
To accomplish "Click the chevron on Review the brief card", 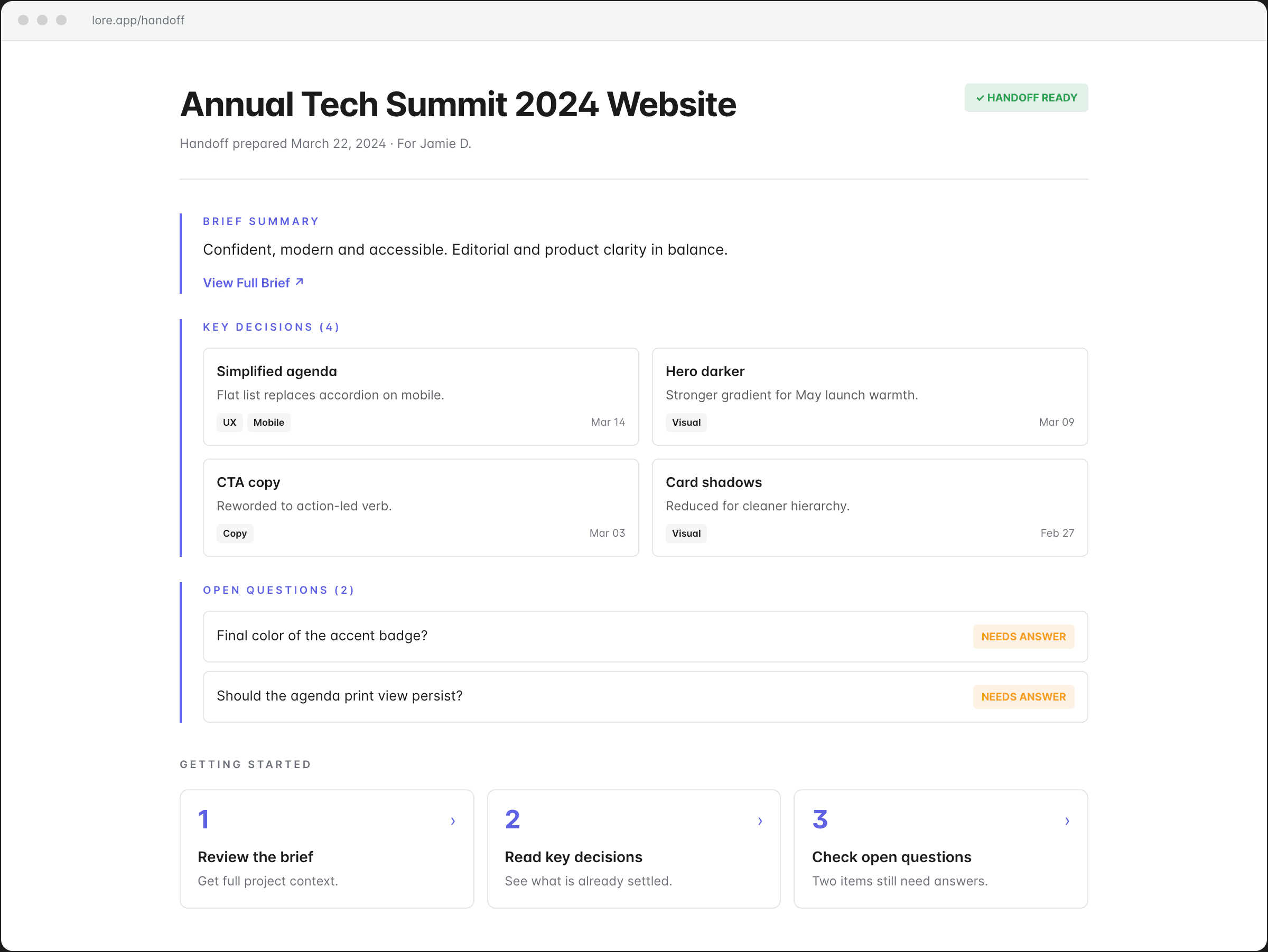I will 453,822.
